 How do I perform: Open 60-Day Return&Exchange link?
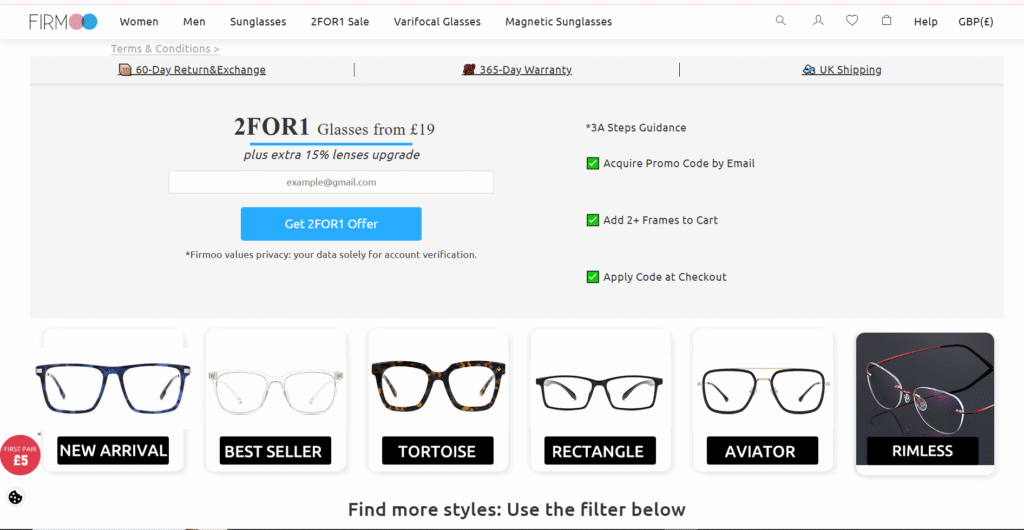pos(192,70)
